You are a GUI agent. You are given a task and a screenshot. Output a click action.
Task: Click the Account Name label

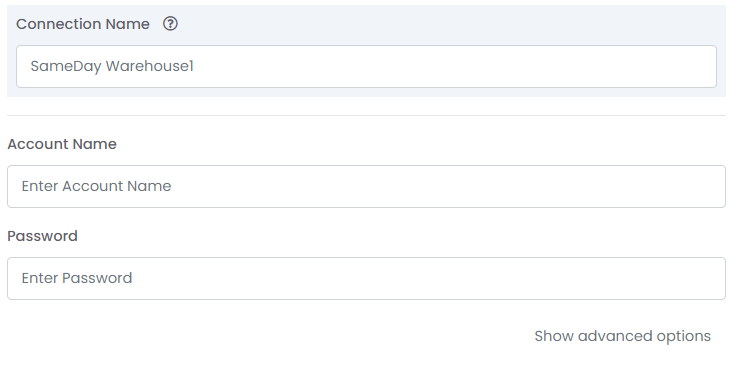tap(62, 144)
